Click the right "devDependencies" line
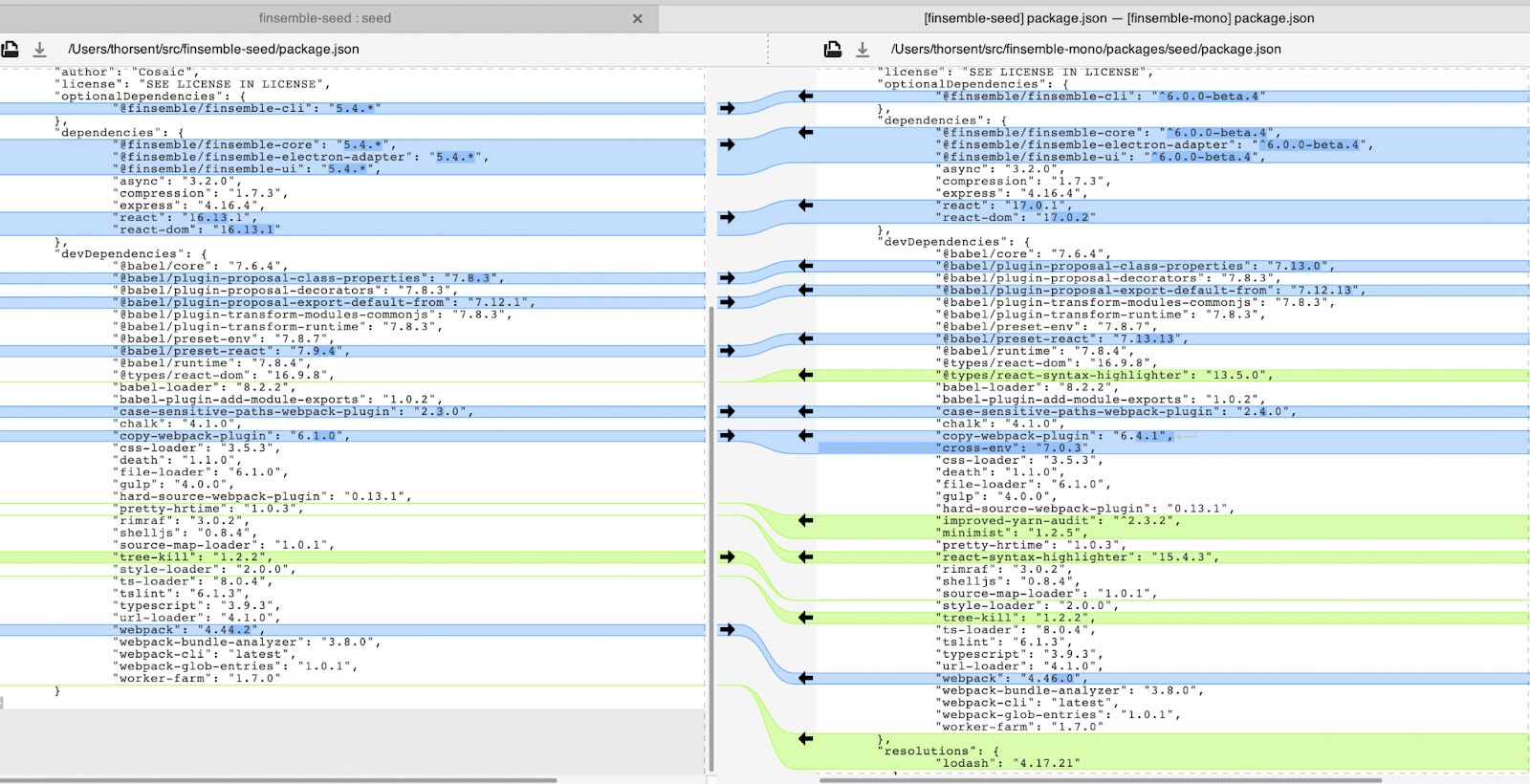Viewport: 1530px width, 784px height. [x=954, y=242]
